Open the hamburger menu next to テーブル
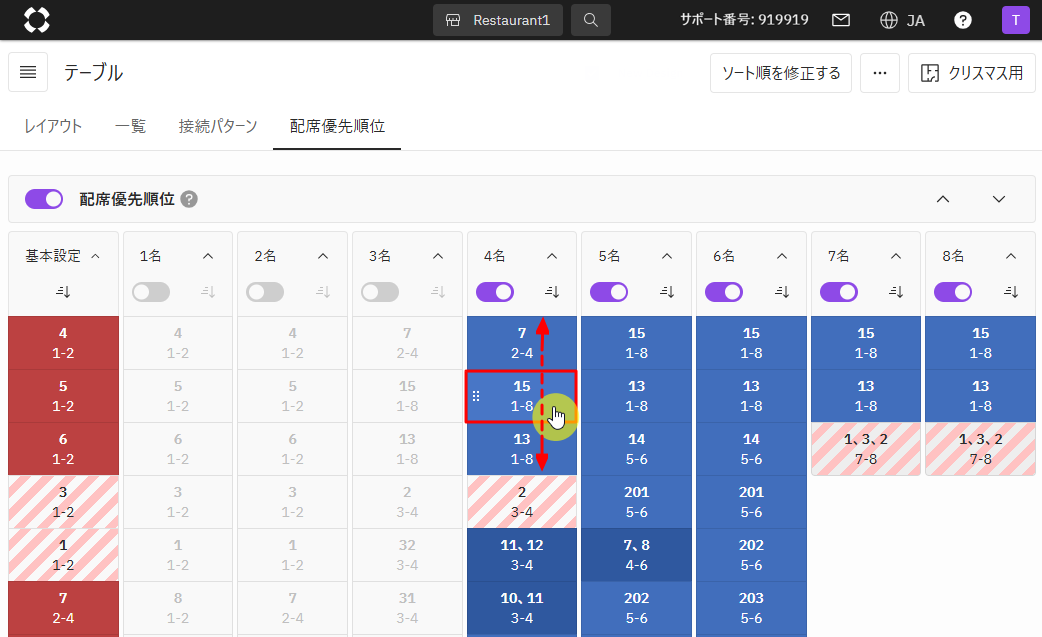 tap(28, 72)
